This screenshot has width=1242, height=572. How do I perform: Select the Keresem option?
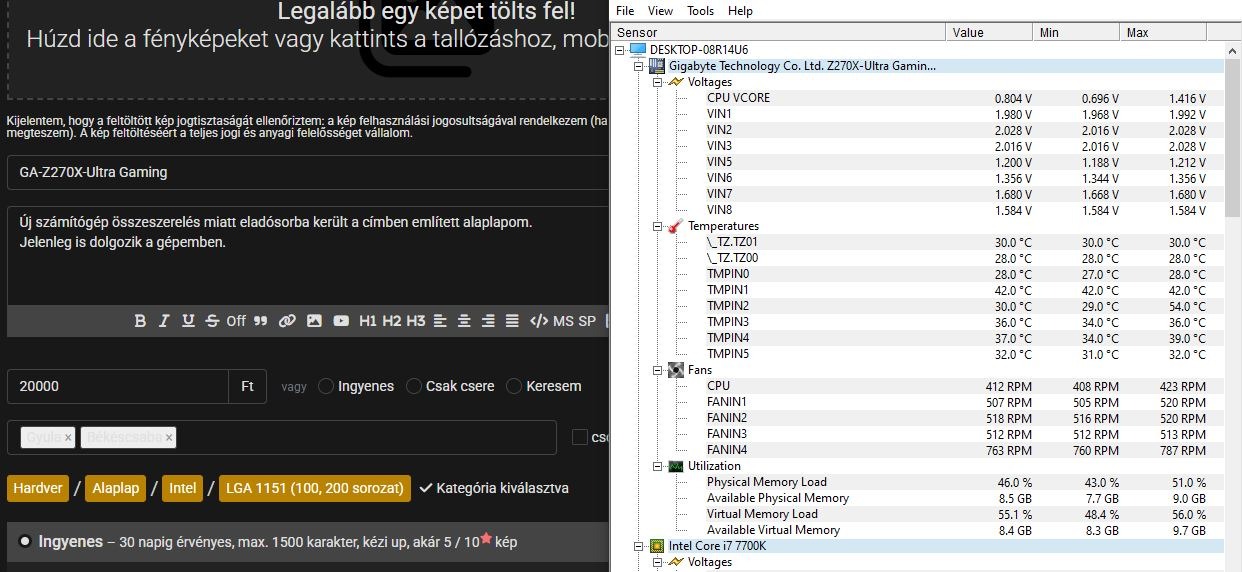[514, 386]
